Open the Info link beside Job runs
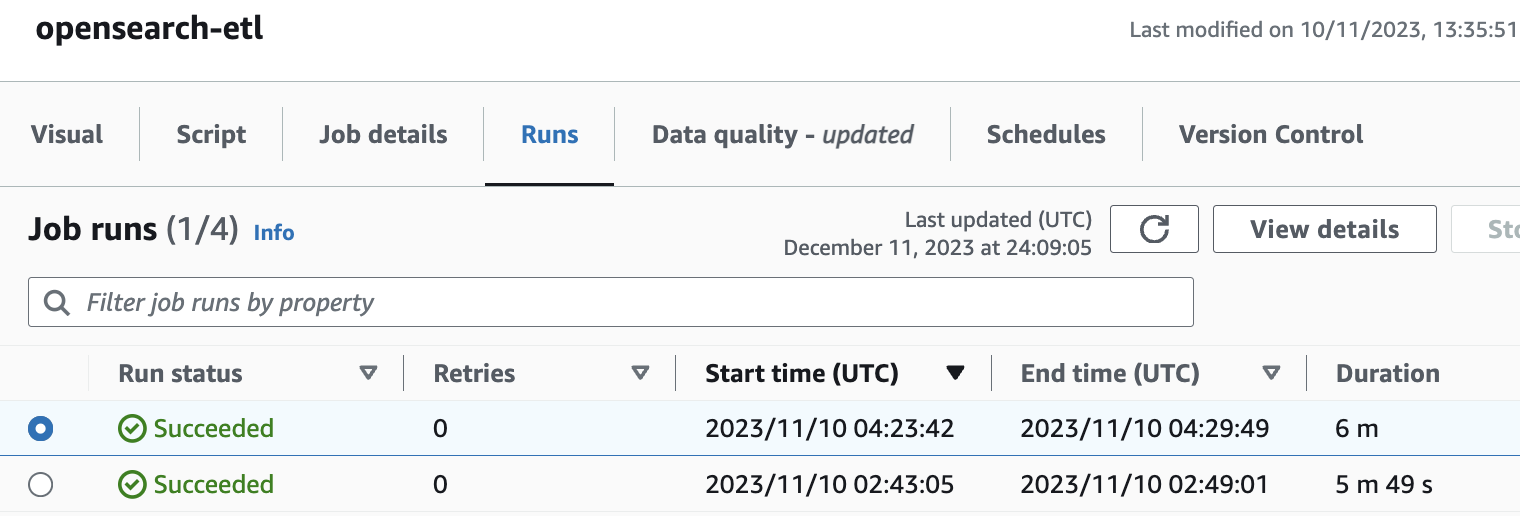 274,233
